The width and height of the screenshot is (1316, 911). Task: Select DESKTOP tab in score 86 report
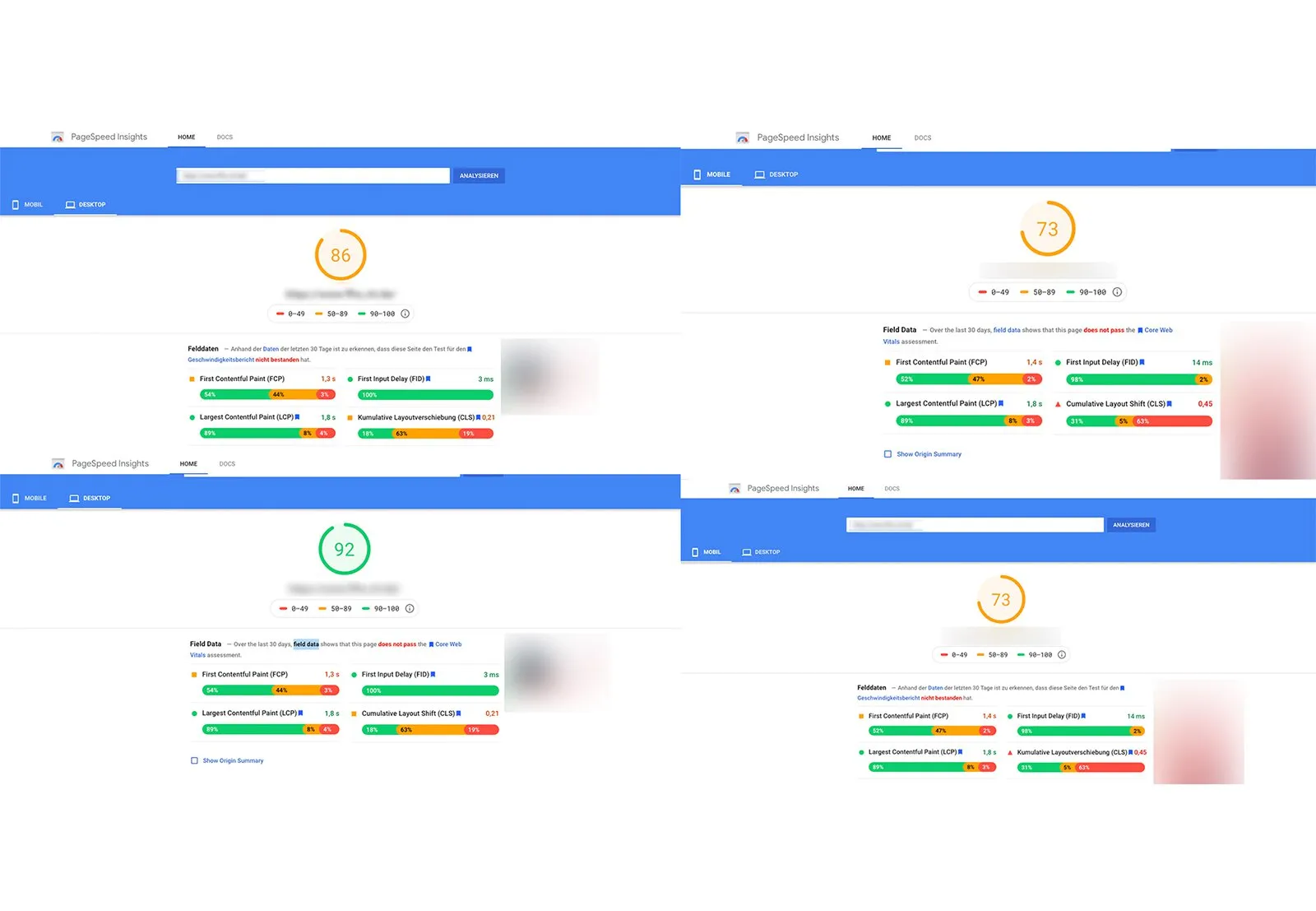[x=86, y=204]
